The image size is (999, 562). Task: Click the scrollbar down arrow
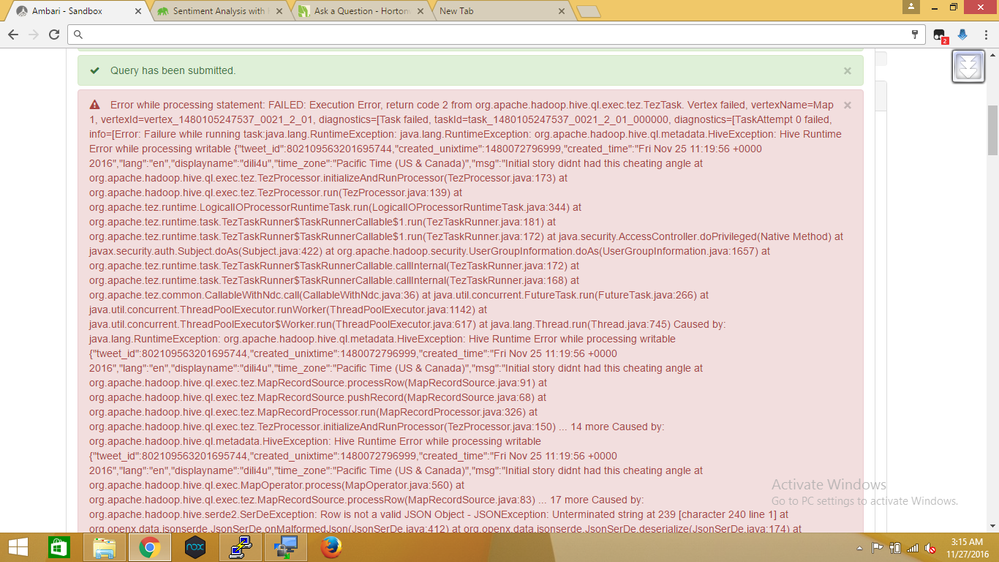point(993,526)
